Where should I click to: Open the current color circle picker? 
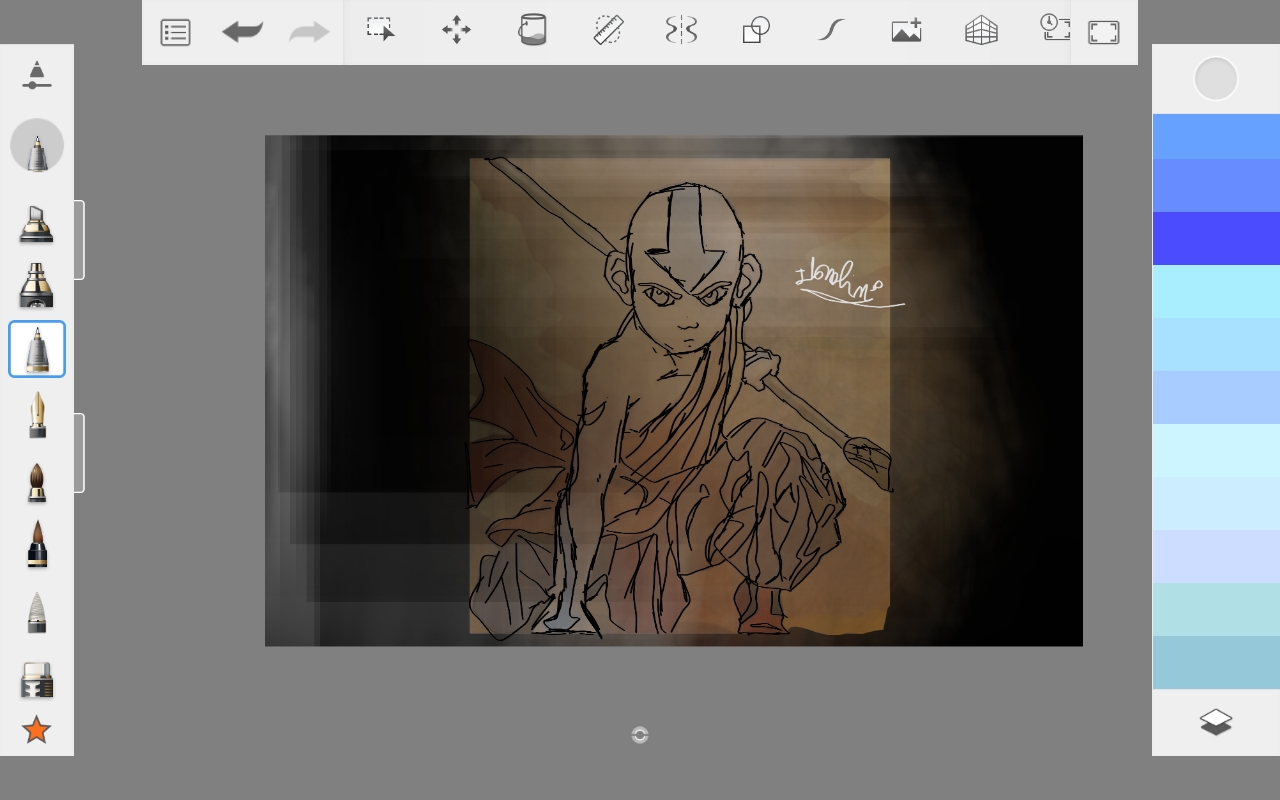(x=1216, y=79)
